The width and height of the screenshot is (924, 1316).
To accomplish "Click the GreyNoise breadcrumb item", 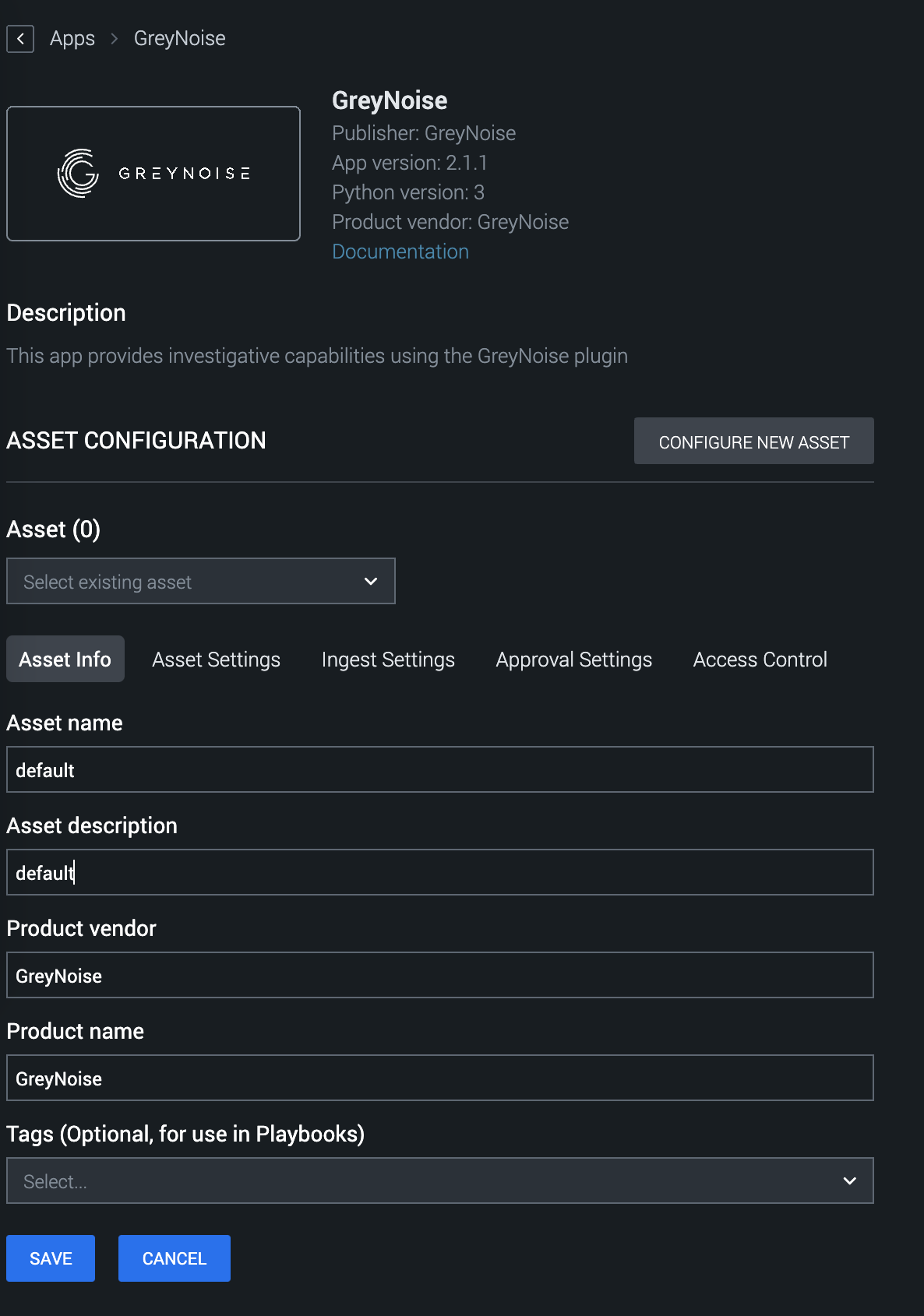I will (x=179, y=39).
